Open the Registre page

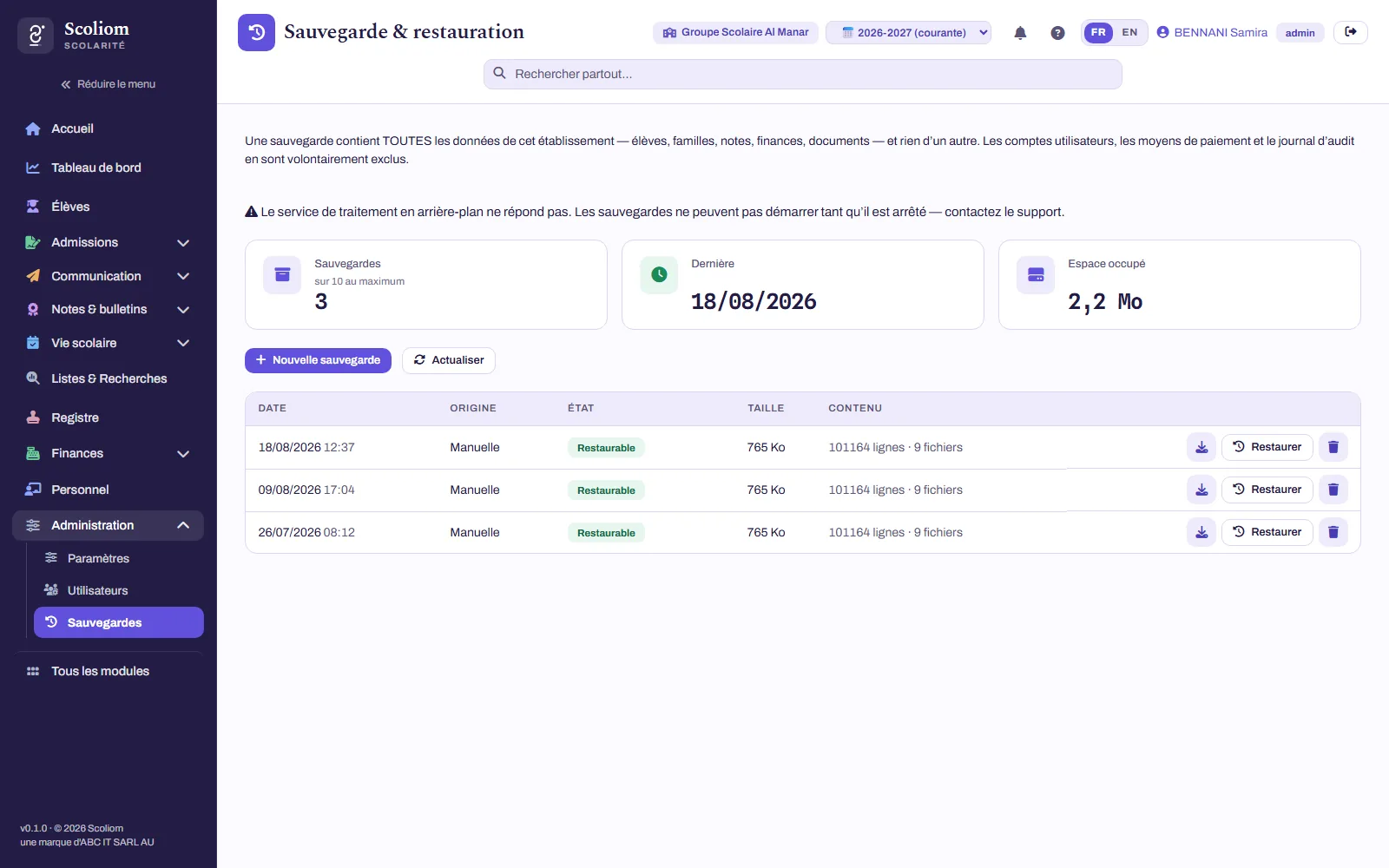coord(108,418)
